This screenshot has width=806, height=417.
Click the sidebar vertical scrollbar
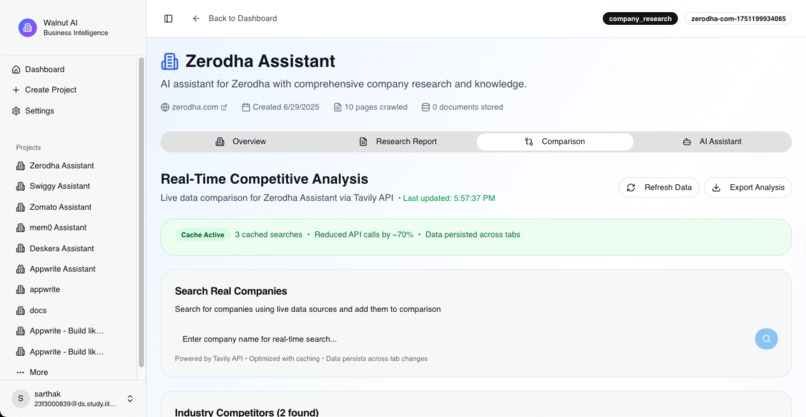coord(141,212)
